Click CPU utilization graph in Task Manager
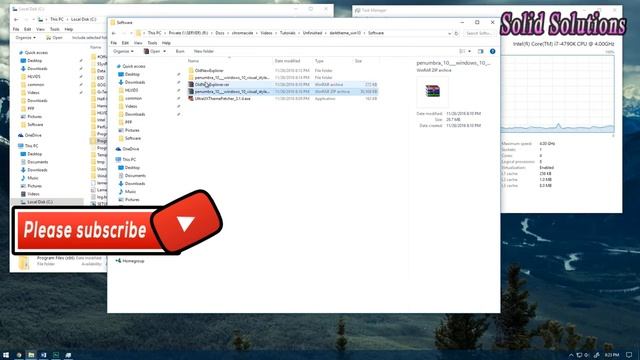The image size is (640, 360). 558,94
